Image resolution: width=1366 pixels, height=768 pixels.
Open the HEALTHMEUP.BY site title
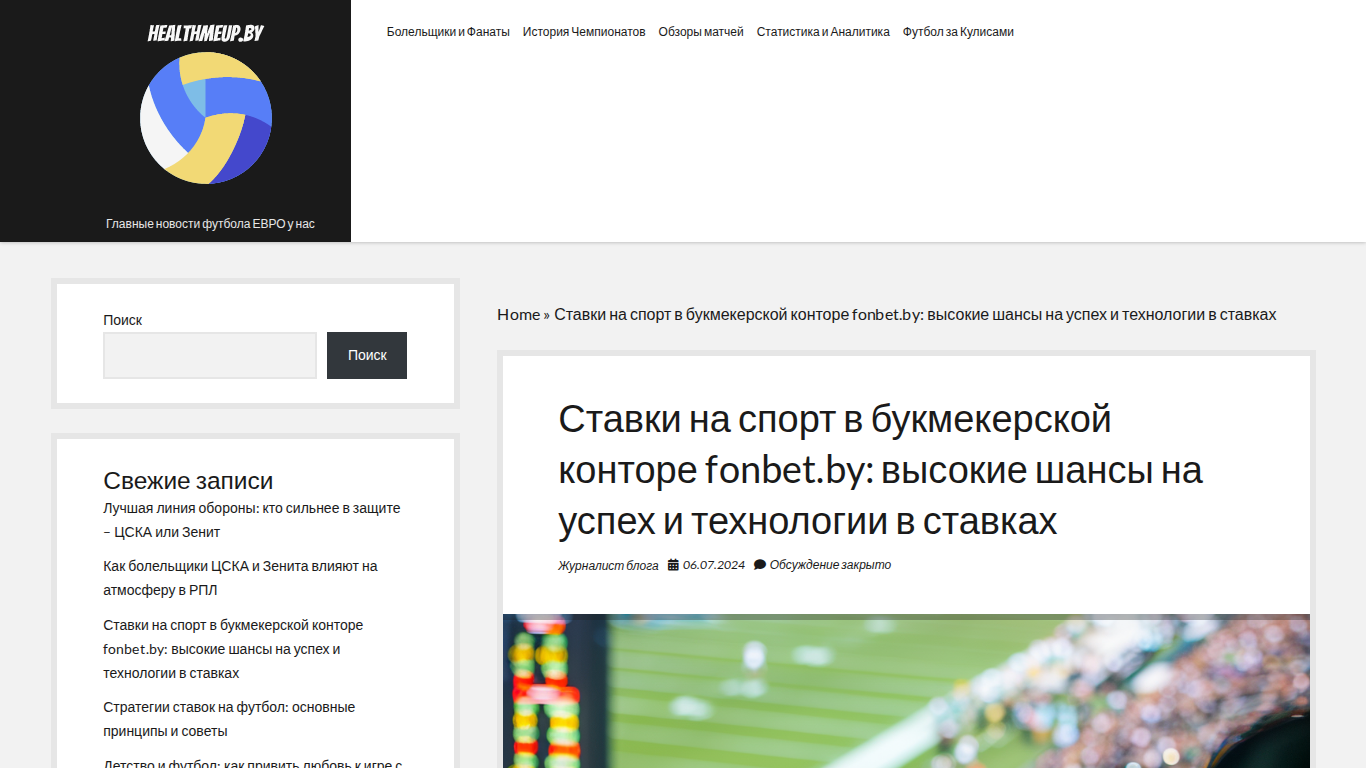pyautogui.click(x=206, y=33)
